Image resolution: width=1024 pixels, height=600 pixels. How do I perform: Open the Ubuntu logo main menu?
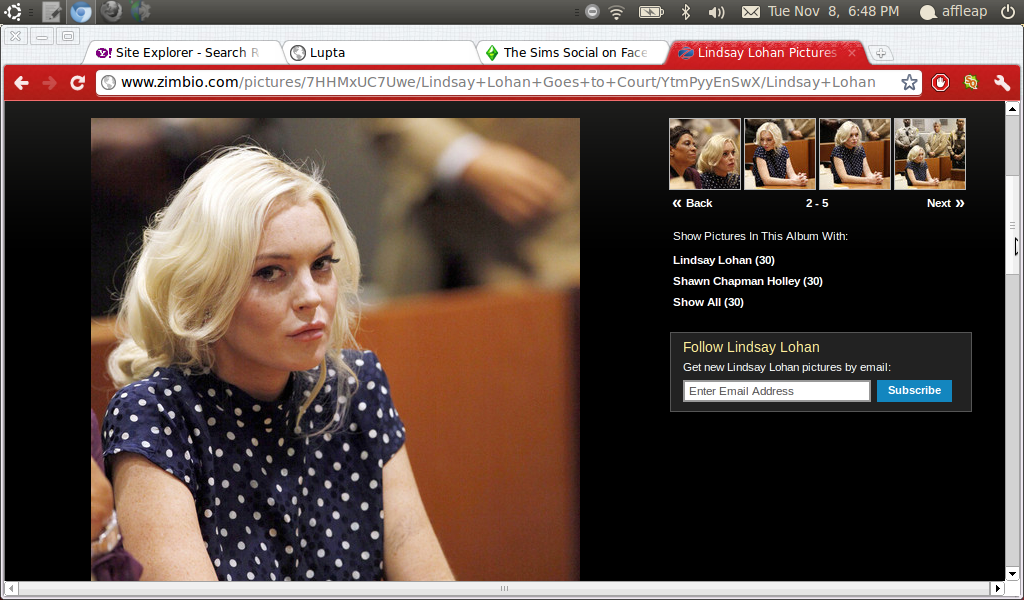(x=13, y=12)
